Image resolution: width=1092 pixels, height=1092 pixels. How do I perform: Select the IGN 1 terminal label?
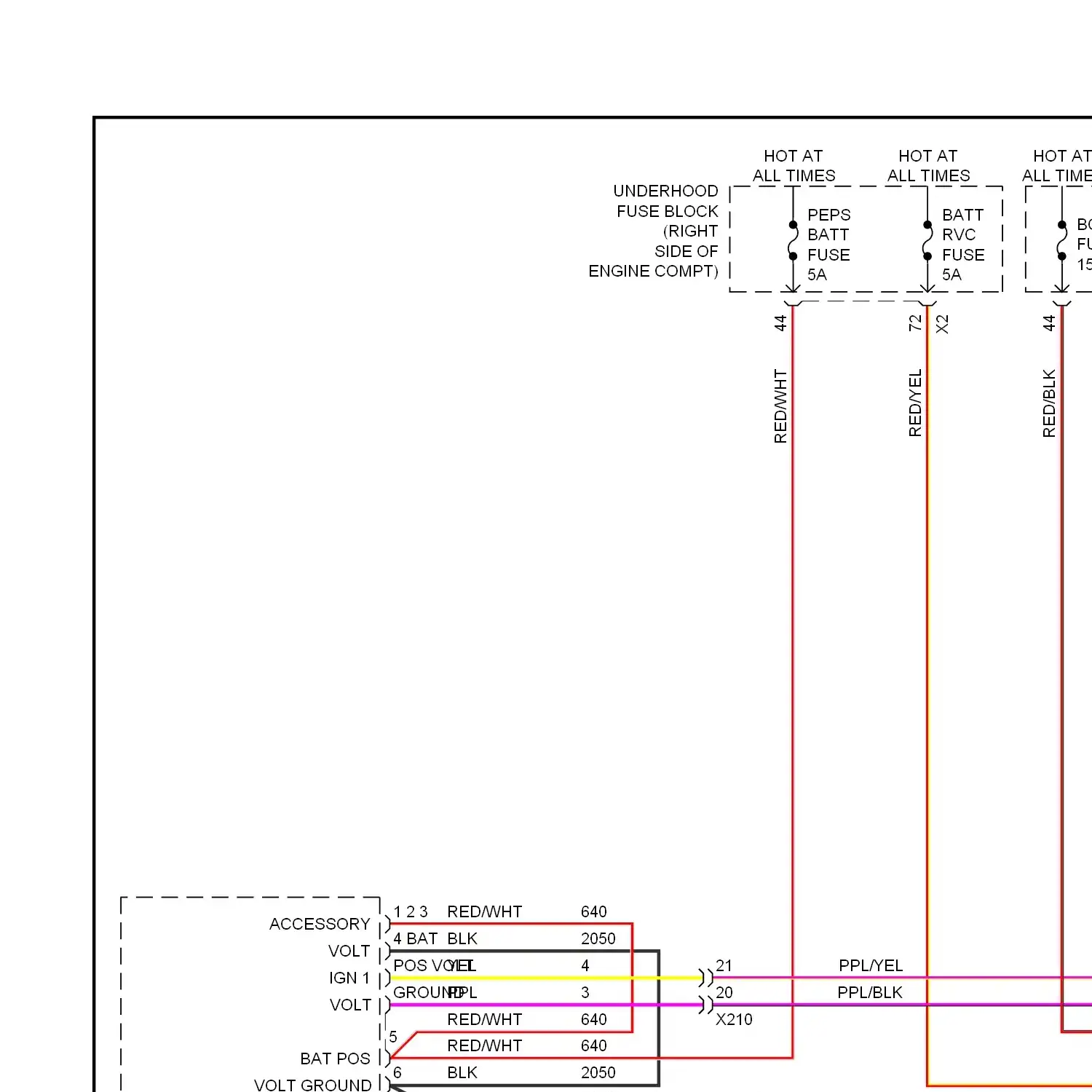click(349, 978)
